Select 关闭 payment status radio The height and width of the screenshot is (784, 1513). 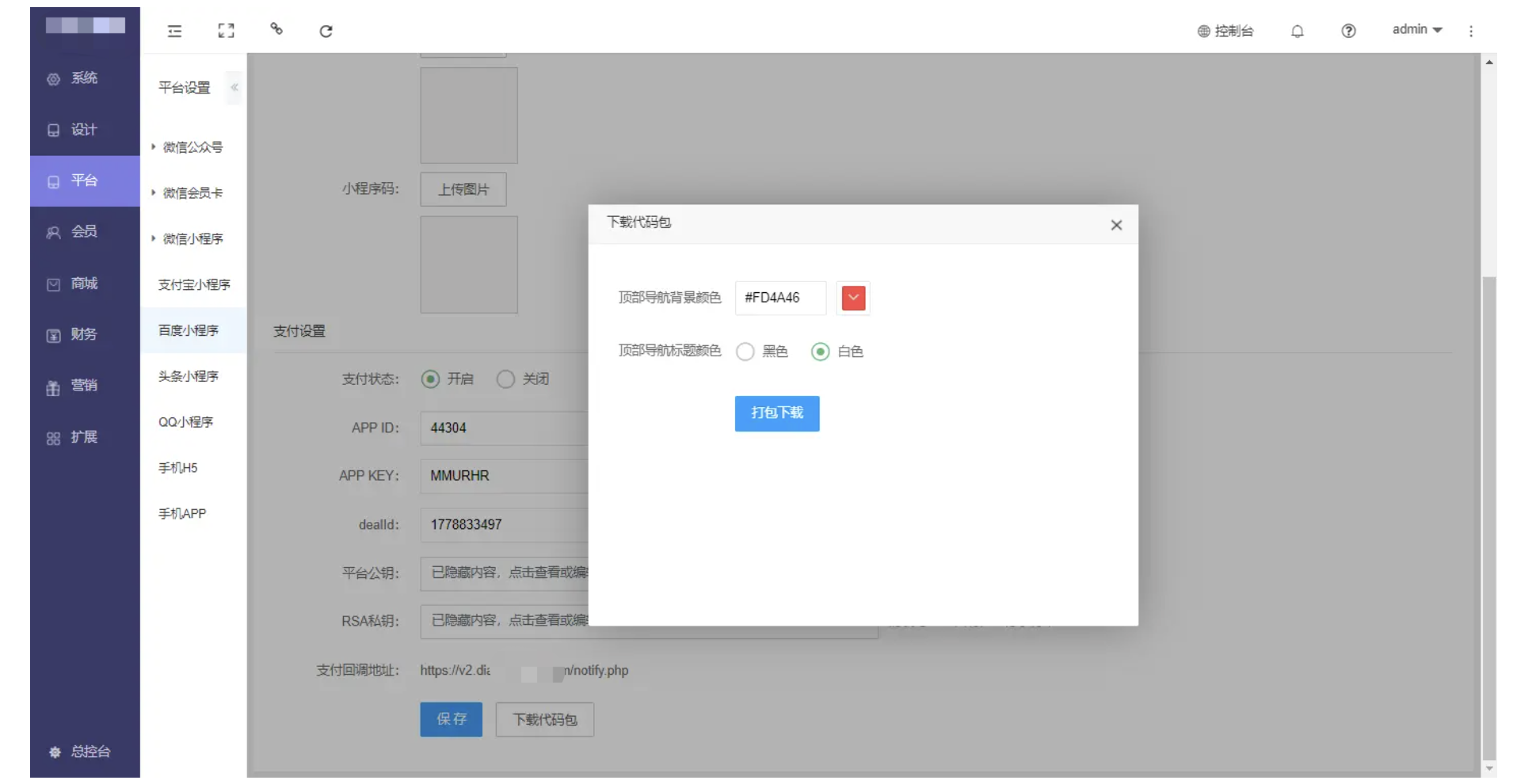(x=506, y=379)
